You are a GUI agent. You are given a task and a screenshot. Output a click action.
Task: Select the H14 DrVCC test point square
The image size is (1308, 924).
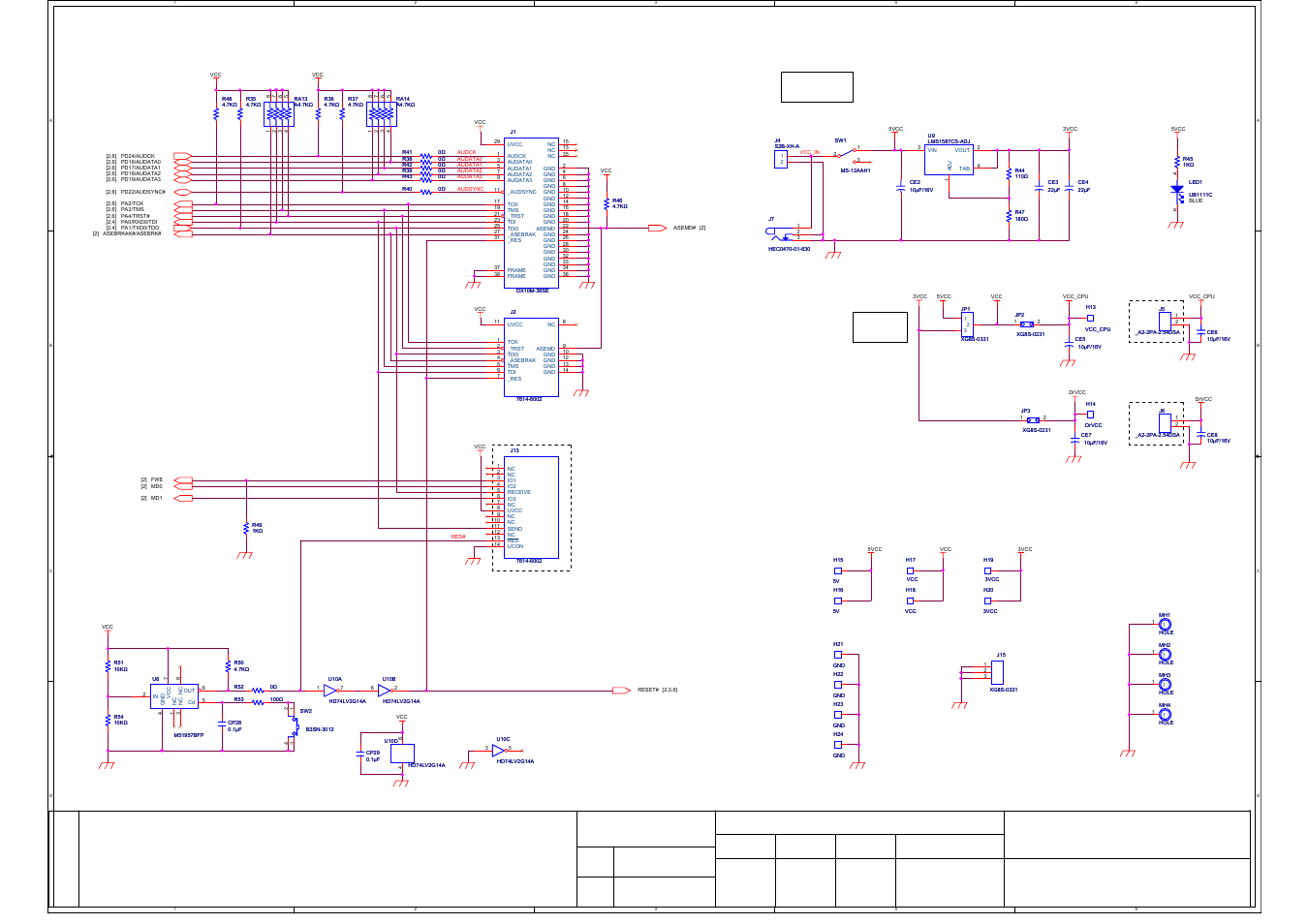(1090, 415)
